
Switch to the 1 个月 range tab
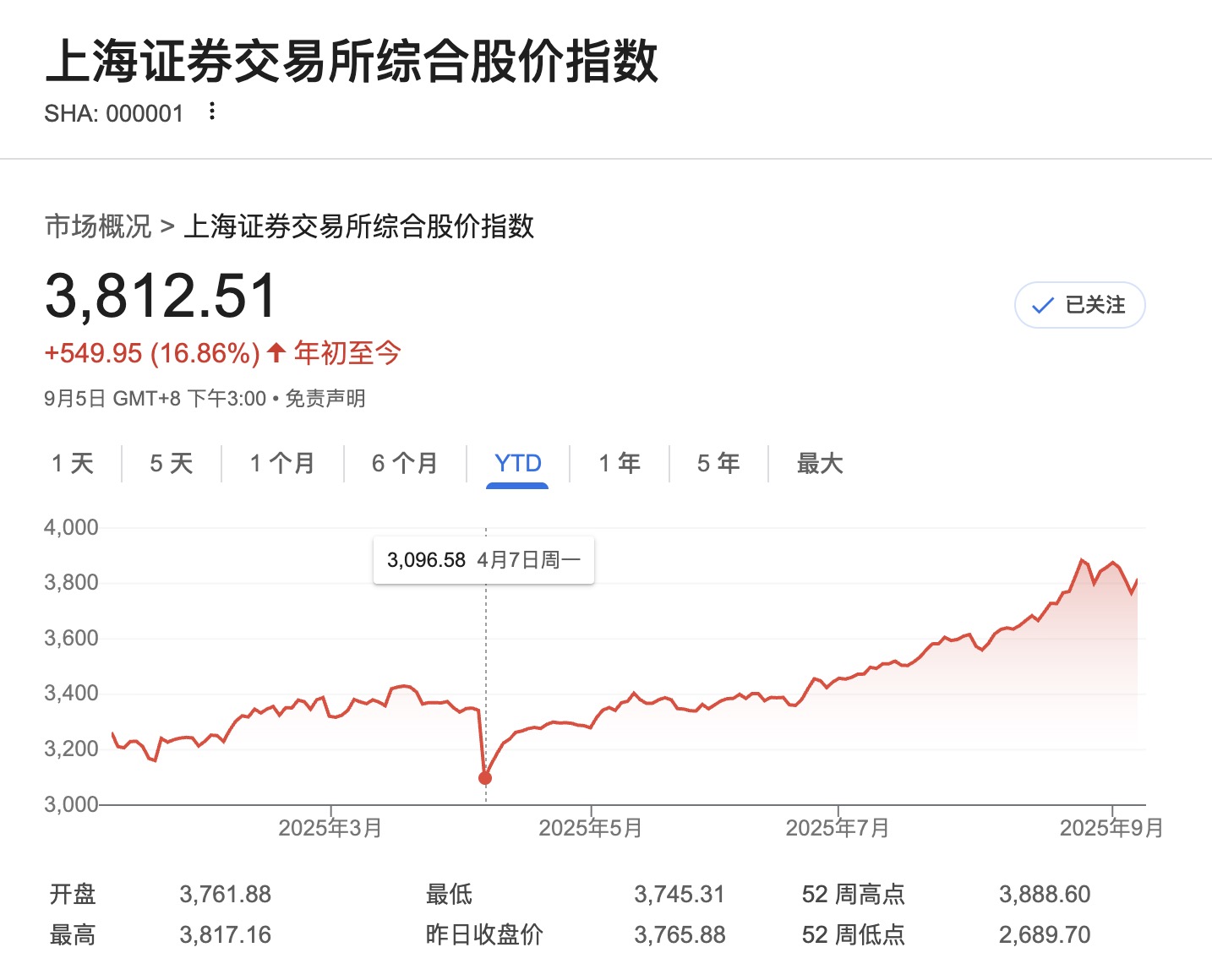click(x=282, y=463)
